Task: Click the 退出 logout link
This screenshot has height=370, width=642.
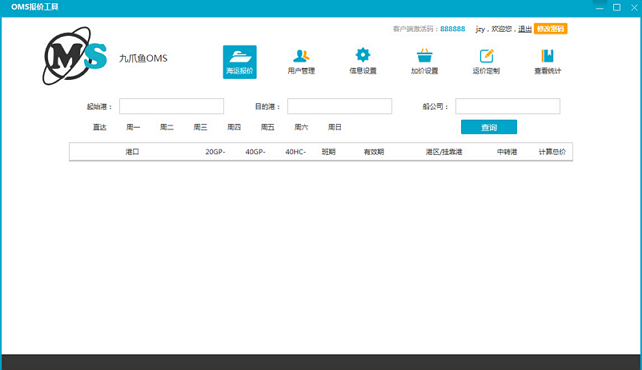Action: (x=525, y=29)
